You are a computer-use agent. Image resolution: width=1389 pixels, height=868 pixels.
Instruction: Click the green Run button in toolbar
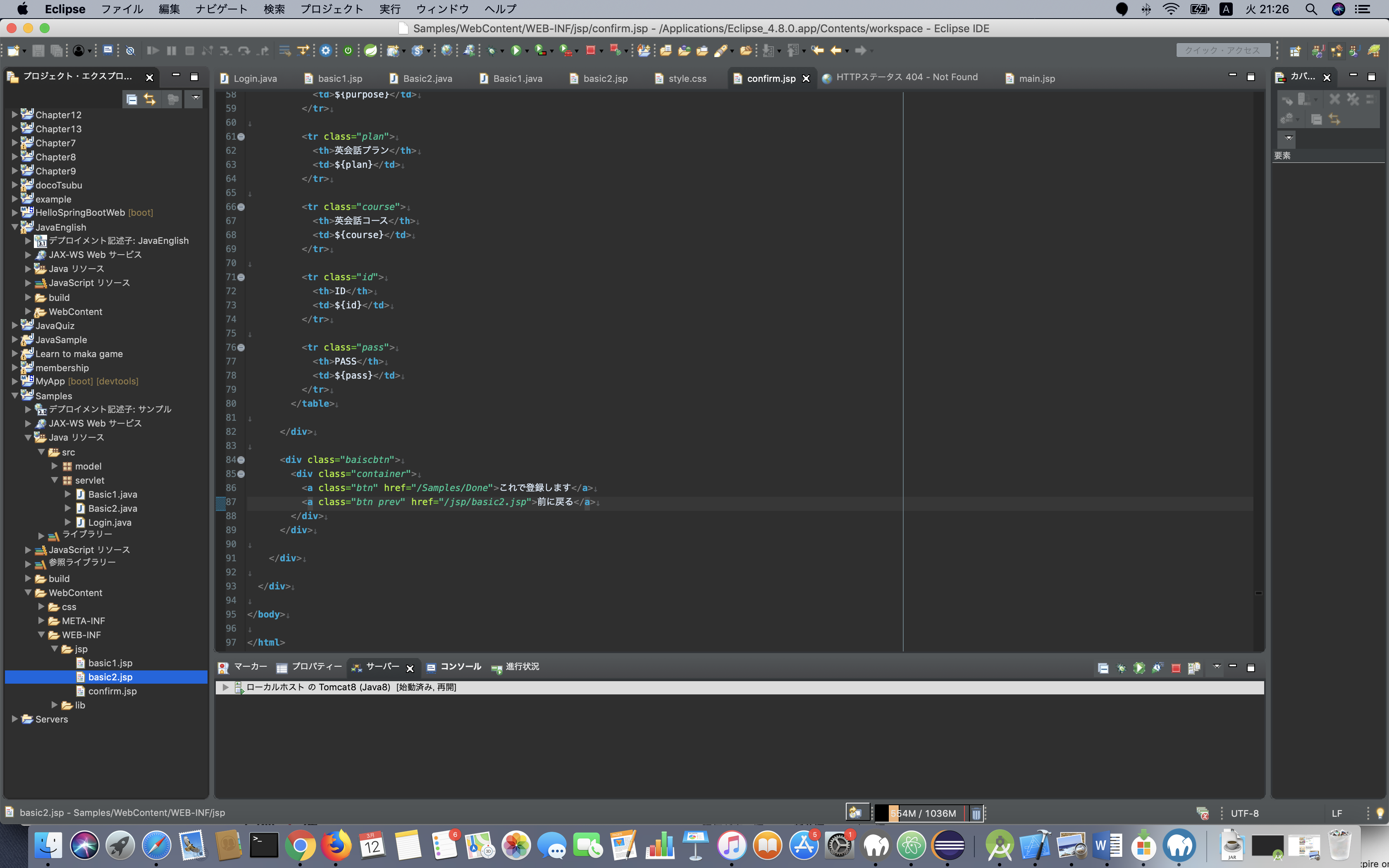(x=516, y=50)
